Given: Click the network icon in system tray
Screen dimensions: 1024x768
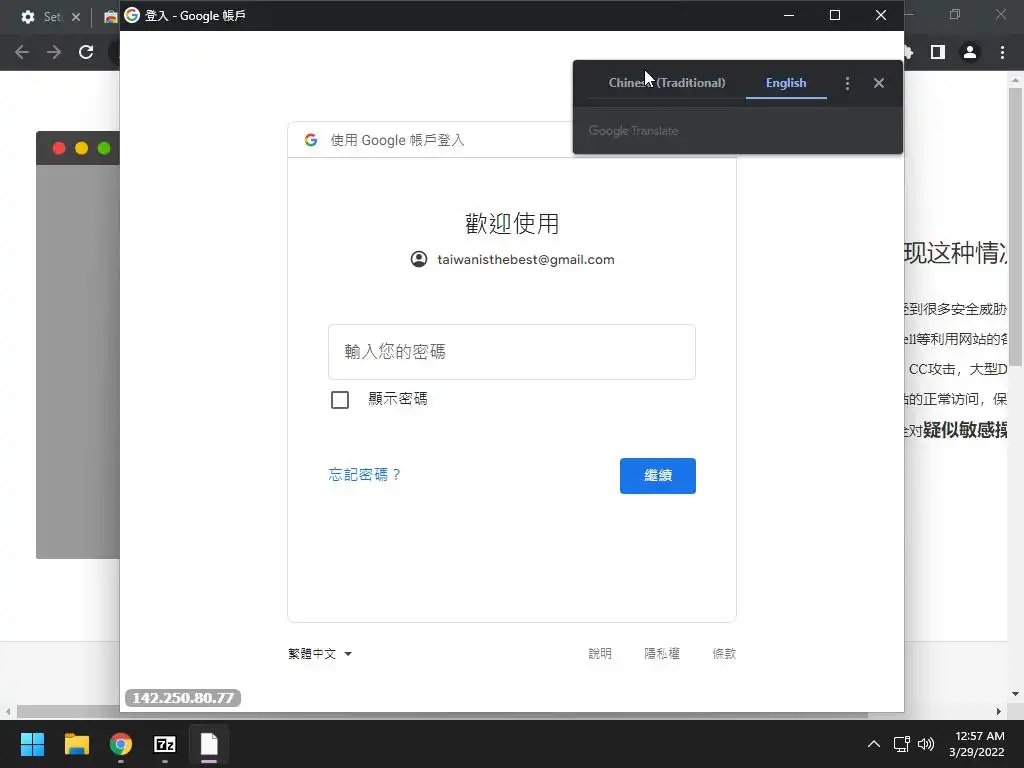Looking at the screenshot, I should [x=902, y=744].
